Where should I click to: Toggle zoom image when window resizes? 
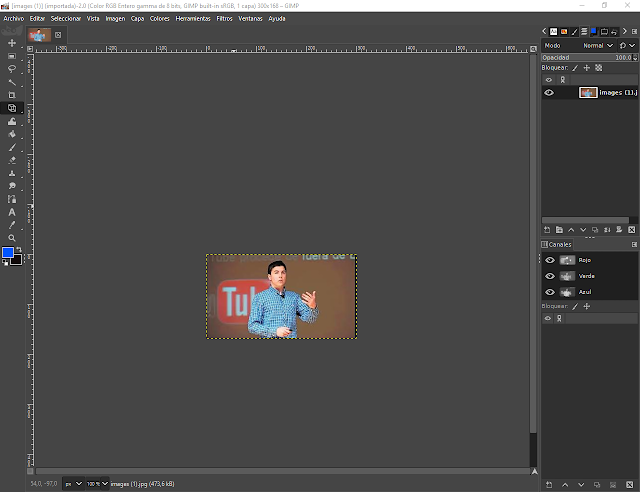[533, 49]
